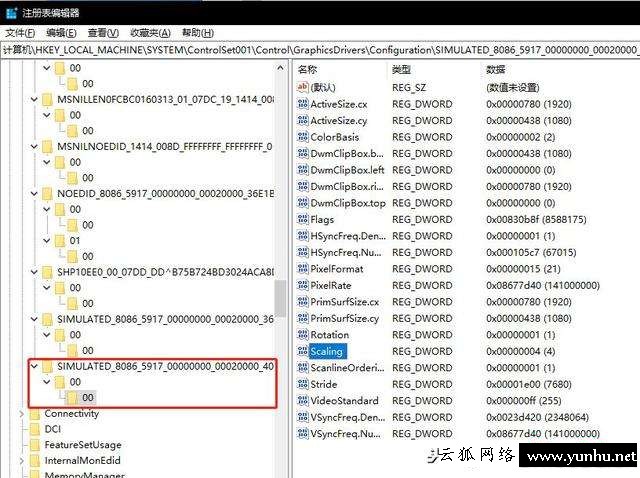
Task: Click the VideoStandard data 0x000000ff (255)
Action: pyautogui.click(x=524, y=401)
